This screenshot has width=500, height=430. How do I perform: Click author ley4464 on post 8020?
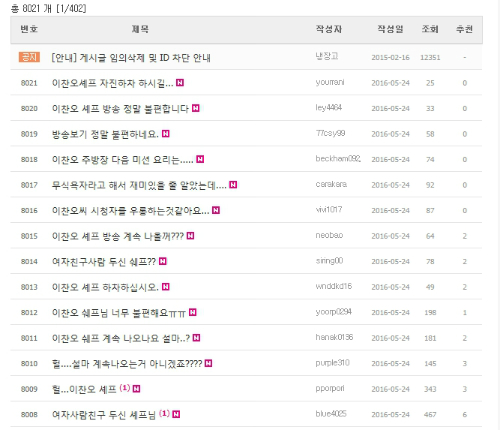click(329, 107)
